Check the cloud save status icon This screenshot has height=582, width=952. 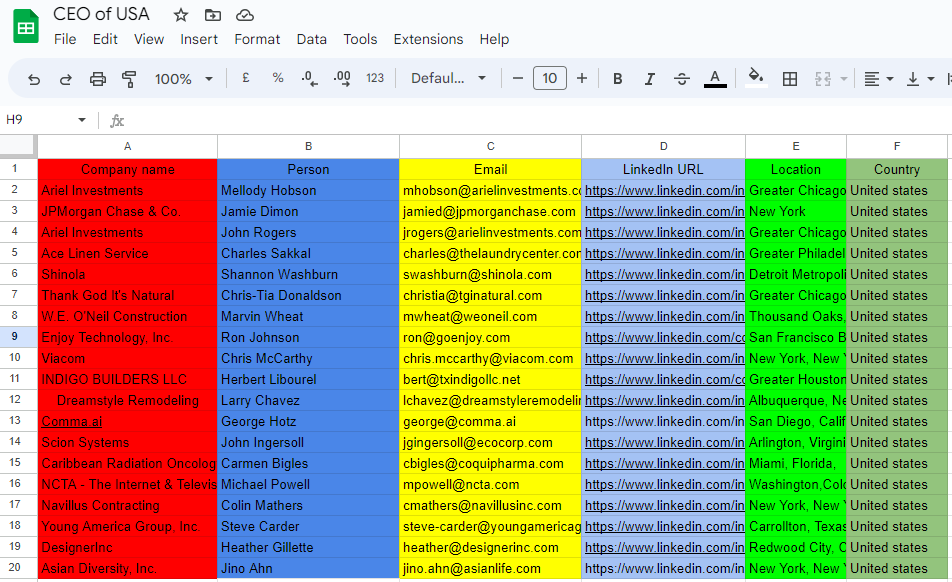(245, 15)
